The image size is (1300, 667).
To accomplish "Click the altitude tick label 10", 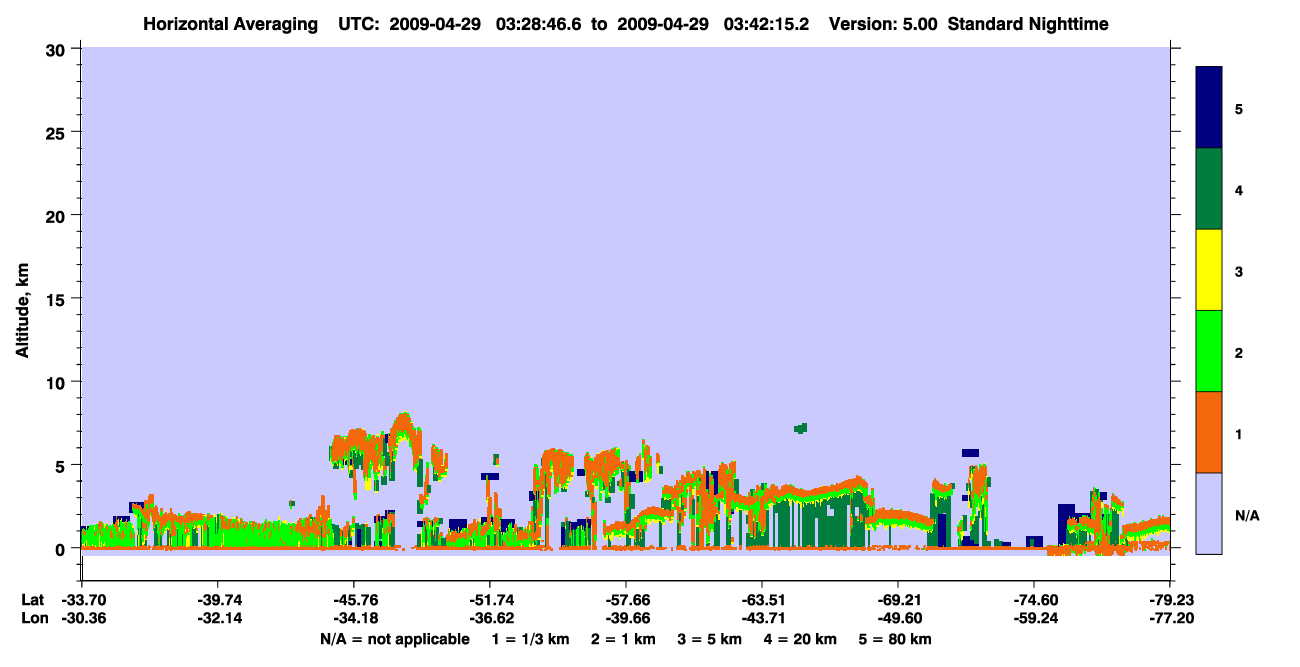I will 58,382.
